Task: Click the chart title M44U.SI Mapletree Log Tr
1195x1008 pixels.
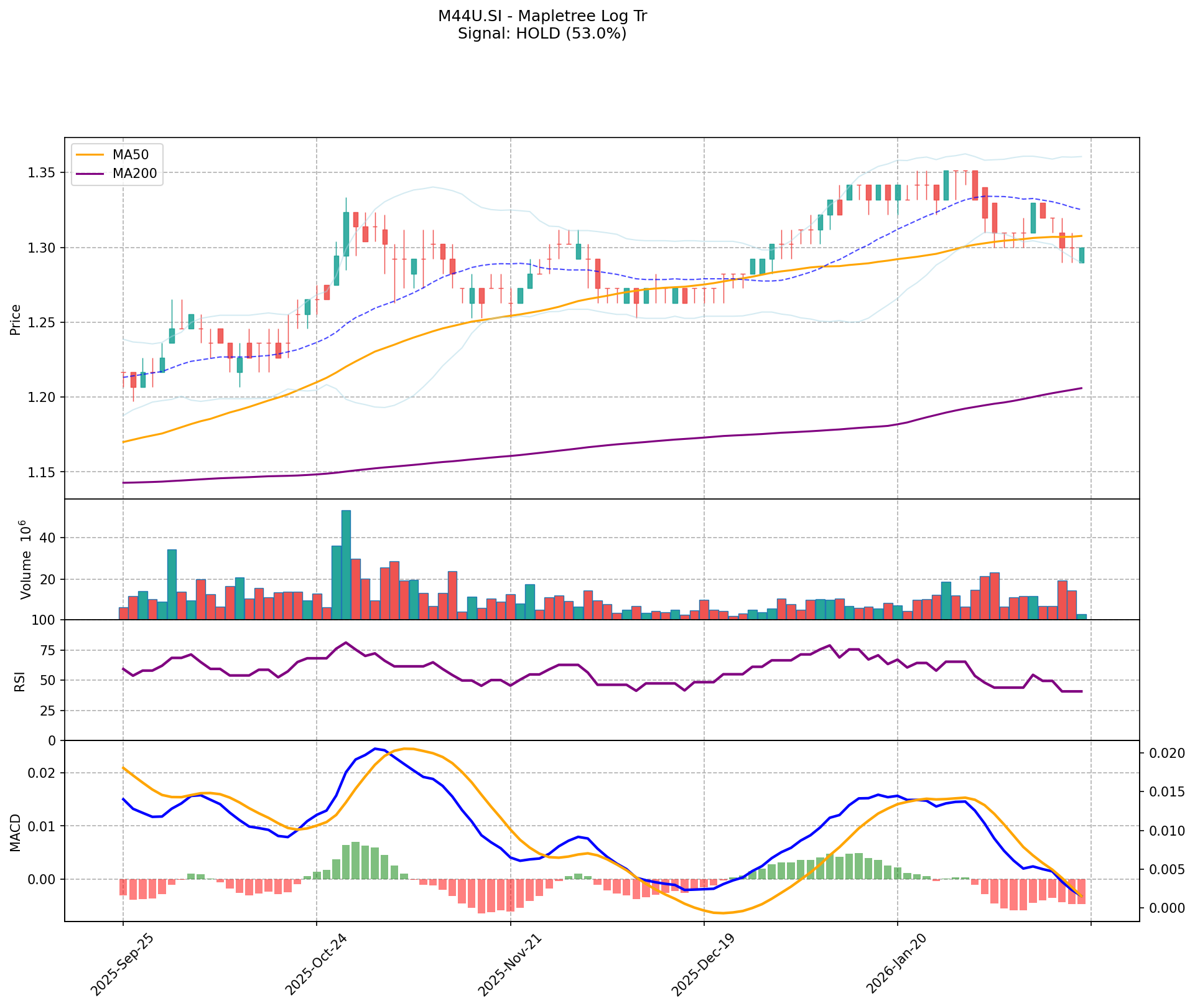Action: pyautogui.click(x=542, y=16)
